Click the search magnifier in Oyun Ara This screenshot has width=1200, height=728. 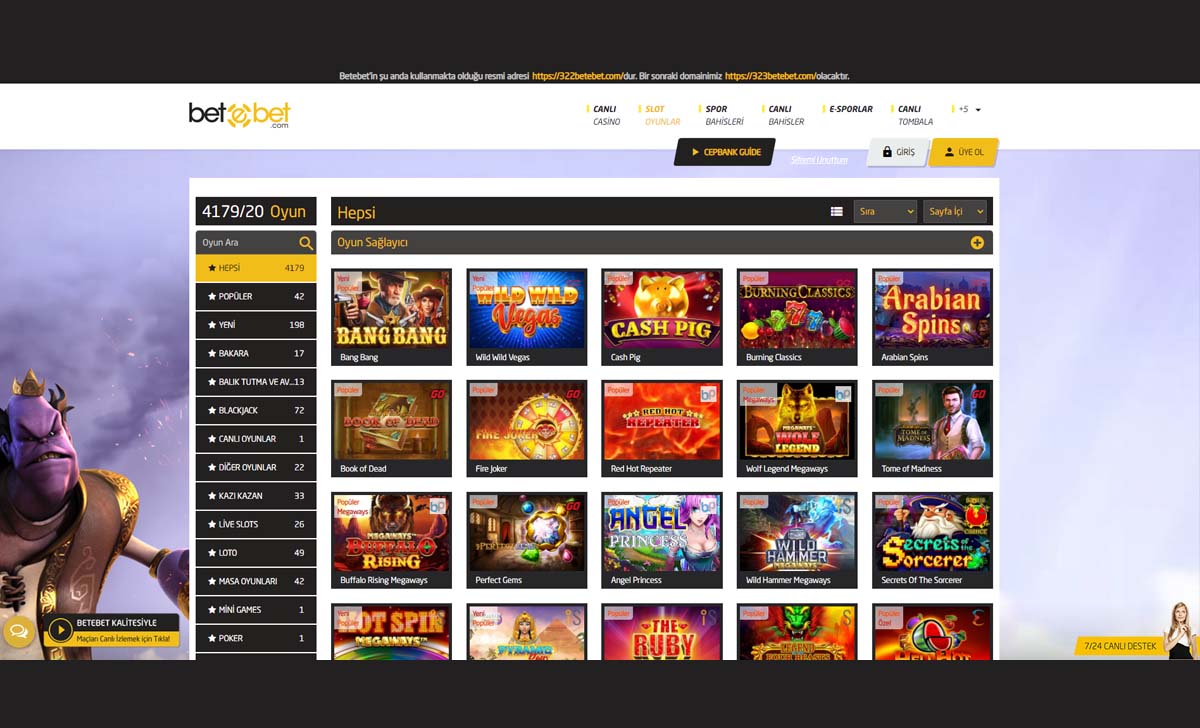[x=306, y=242]
